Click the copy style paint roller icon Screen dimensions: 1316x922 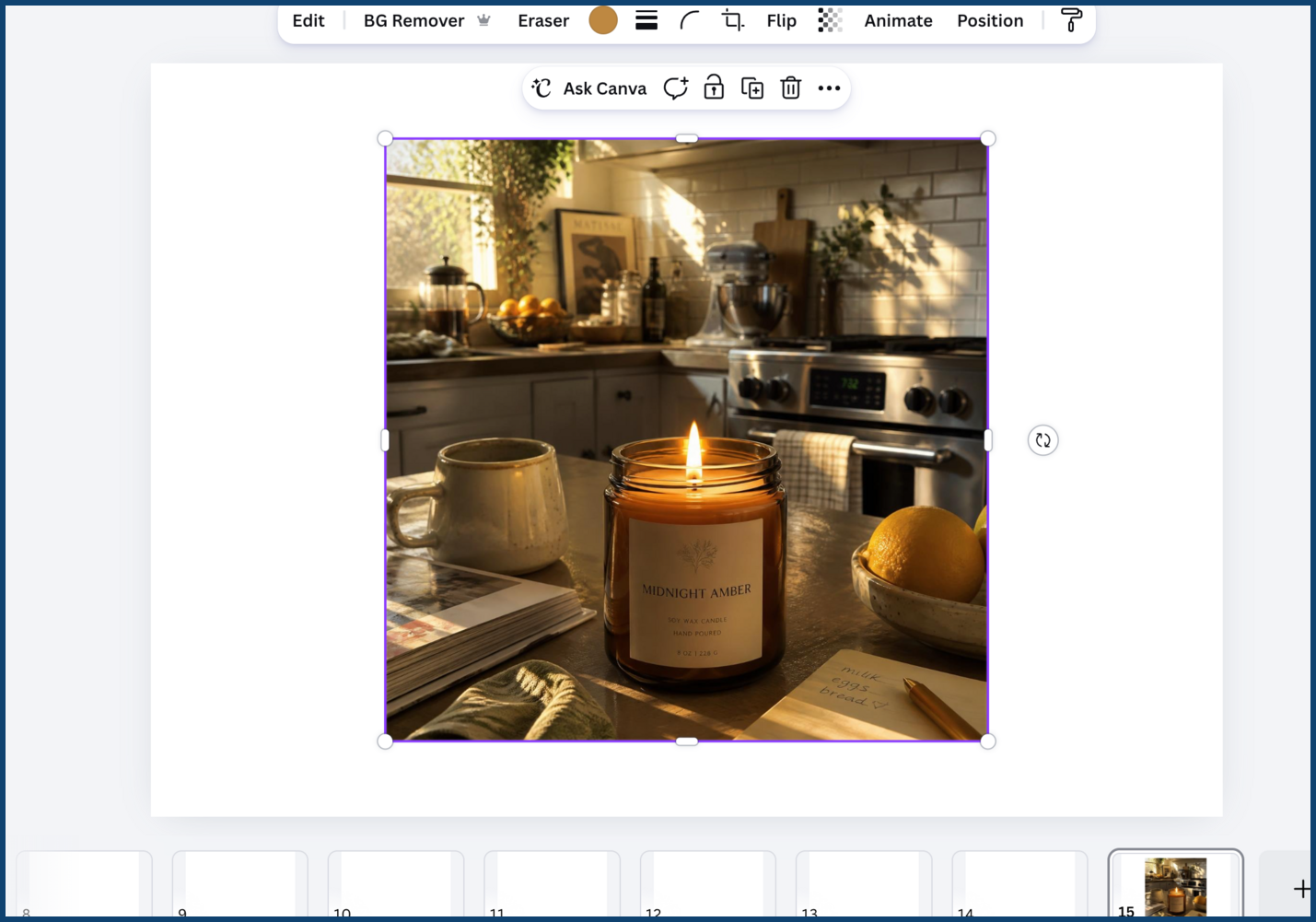click(x=1071, y=20)
